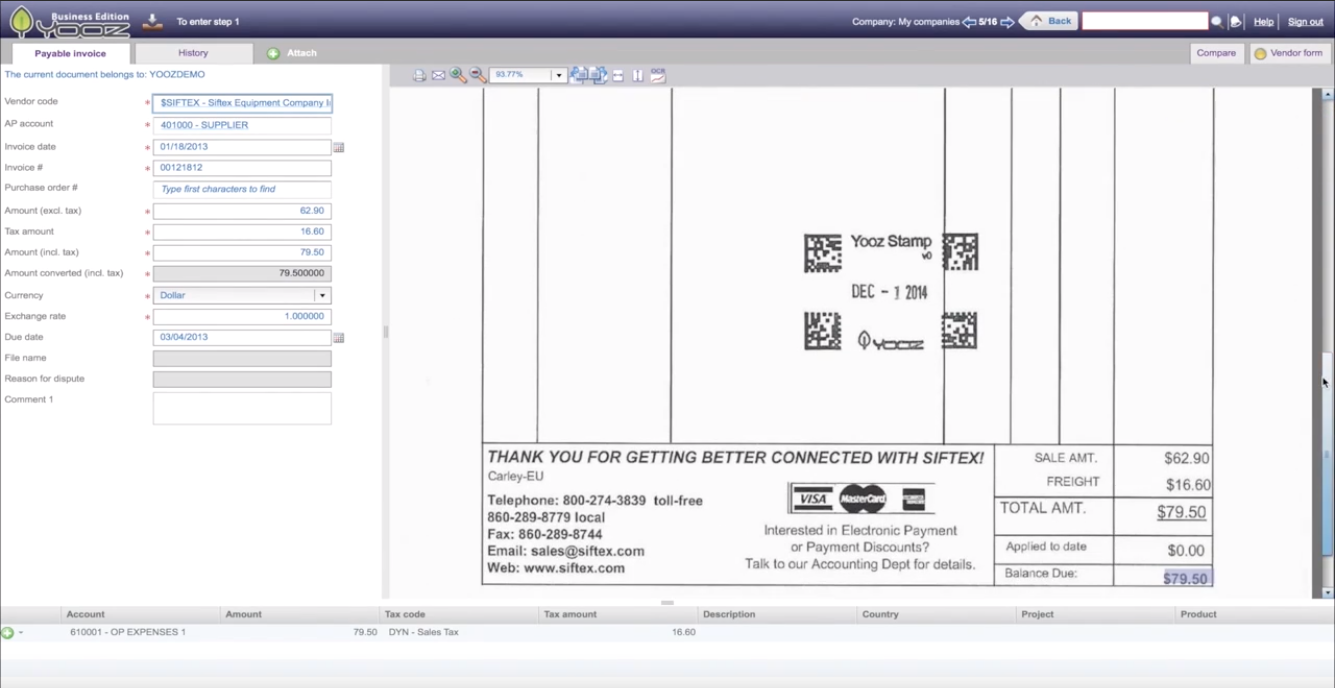
Task: Print the invoice document
Action: point(420,75)
